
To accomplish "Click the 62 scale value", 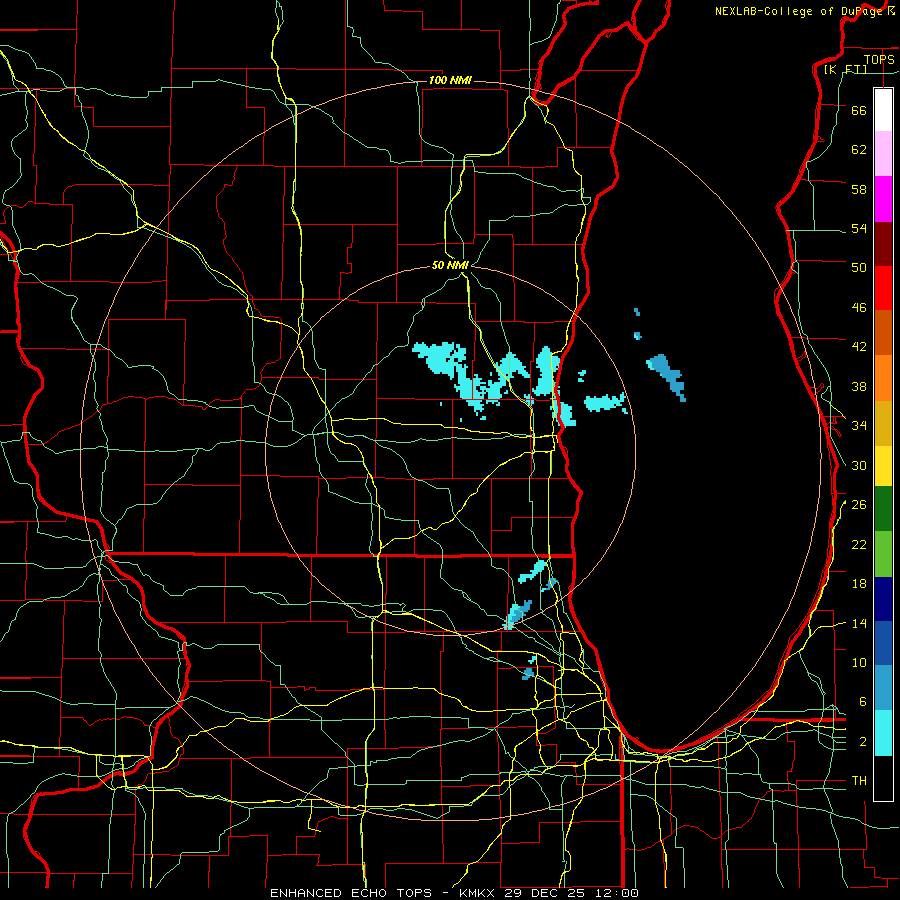I will point(859,150).
